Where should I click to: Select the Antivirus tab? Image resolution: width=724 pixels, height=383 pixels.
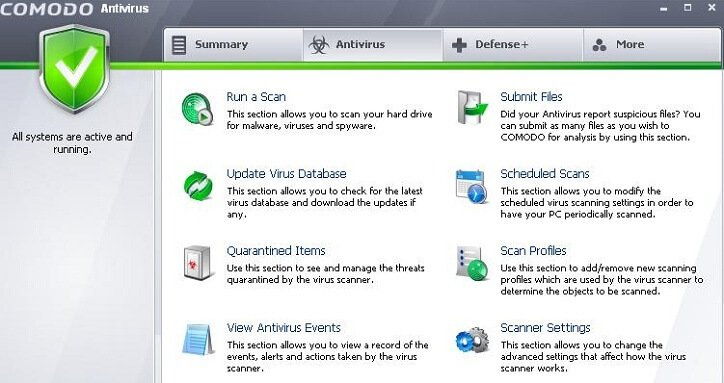click(373, 45)
